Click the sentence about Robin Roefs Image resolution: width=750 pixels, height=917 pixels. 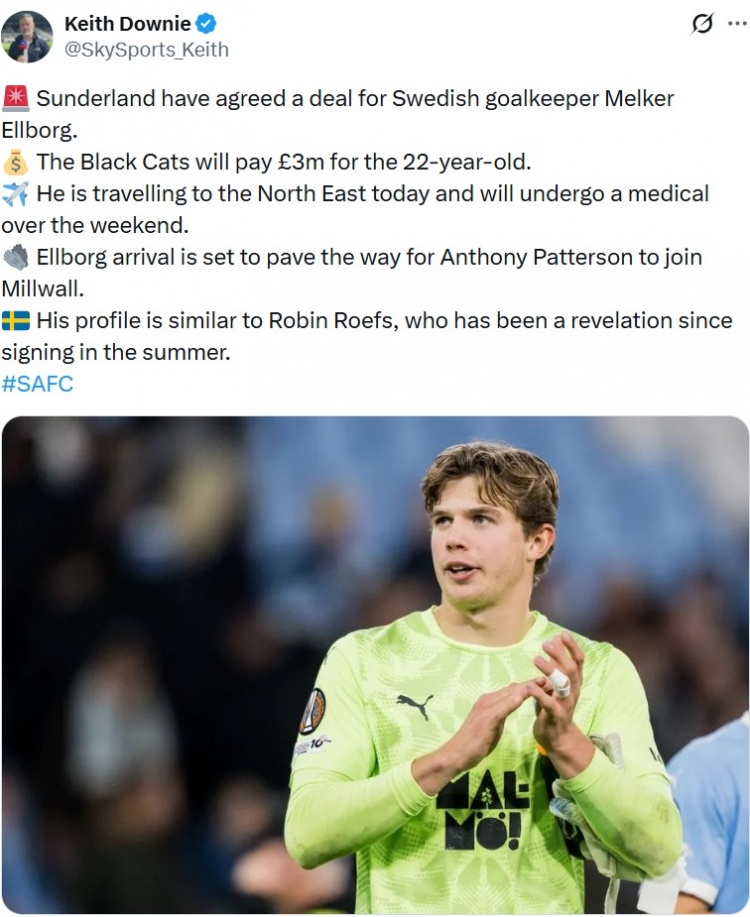pos(367,336)
